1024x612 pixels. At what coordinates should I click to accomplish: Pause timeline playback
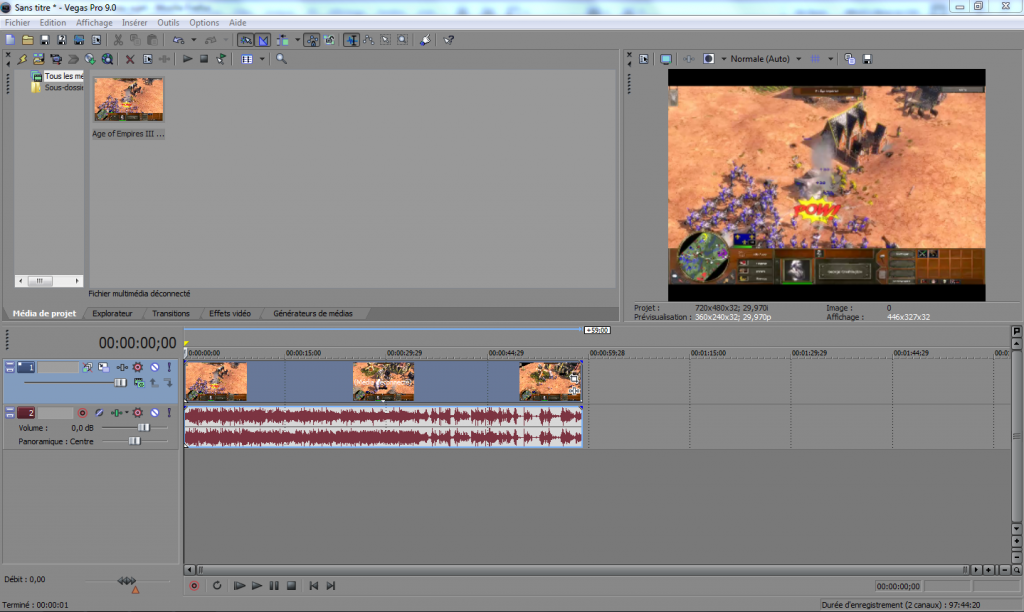click(274, 586)
